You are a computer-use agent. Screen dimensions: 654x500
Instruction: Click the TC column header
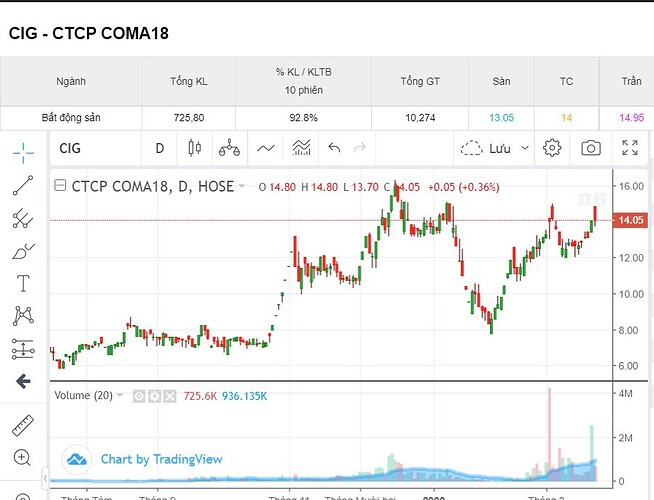pyautogui.click(x=566, y=81)
